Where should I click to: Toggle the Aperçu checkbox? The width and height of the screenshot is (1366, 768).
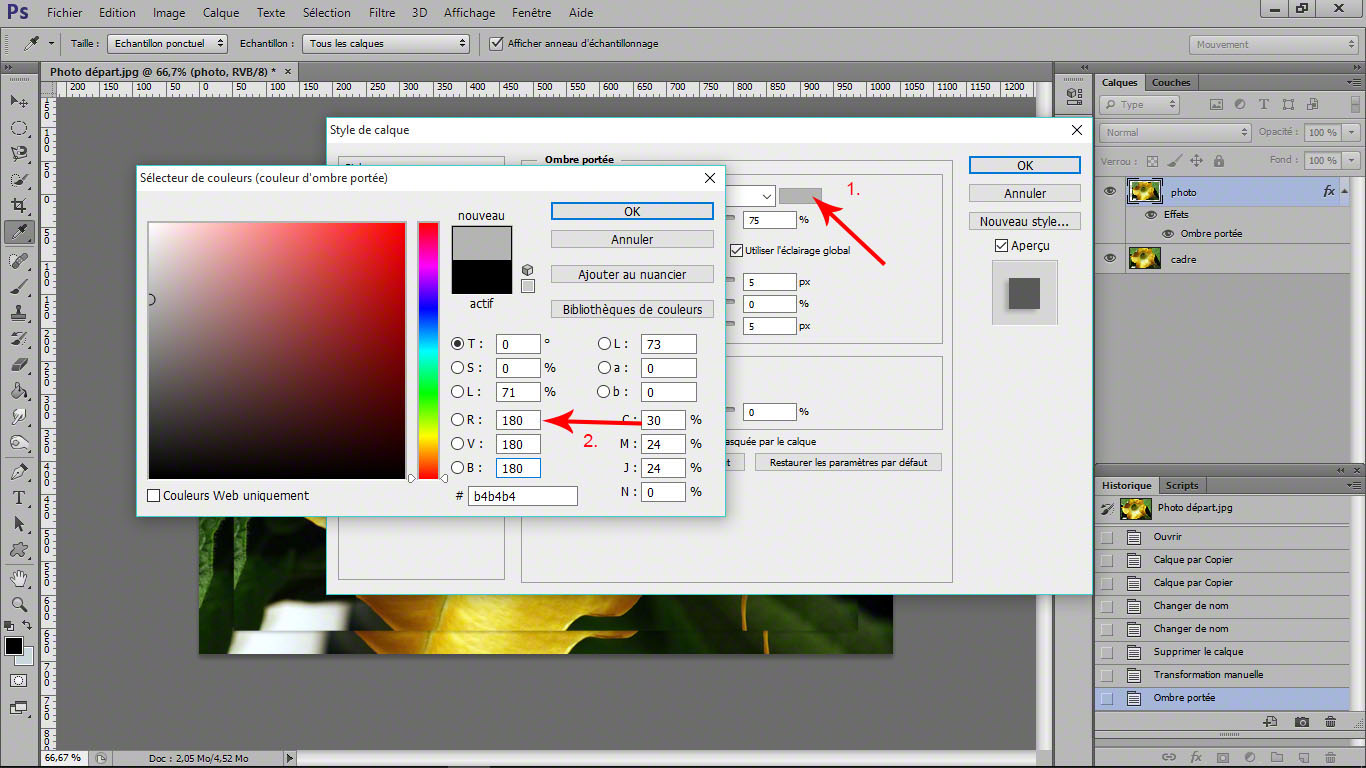[x=1001, y=245]
